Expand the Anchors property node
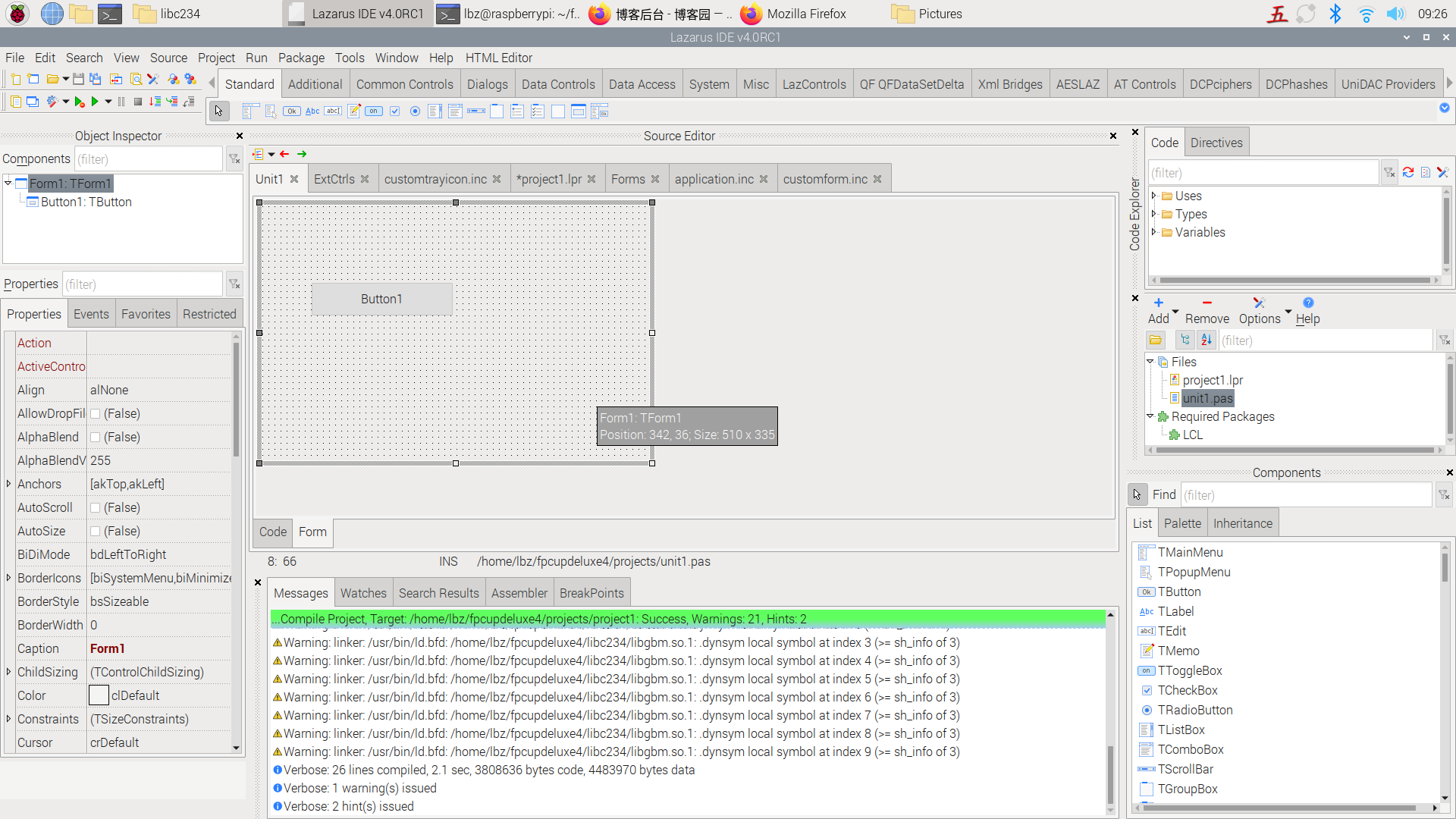The width and height of the screenshot is (1456, 819). (x=8, y=484)
